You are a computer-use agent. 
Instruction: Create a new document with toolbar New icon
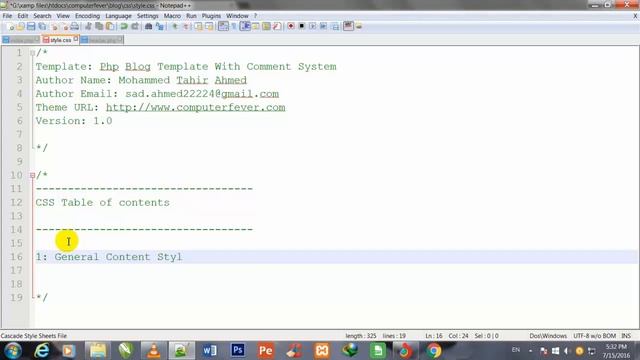(x=11, y=26)
